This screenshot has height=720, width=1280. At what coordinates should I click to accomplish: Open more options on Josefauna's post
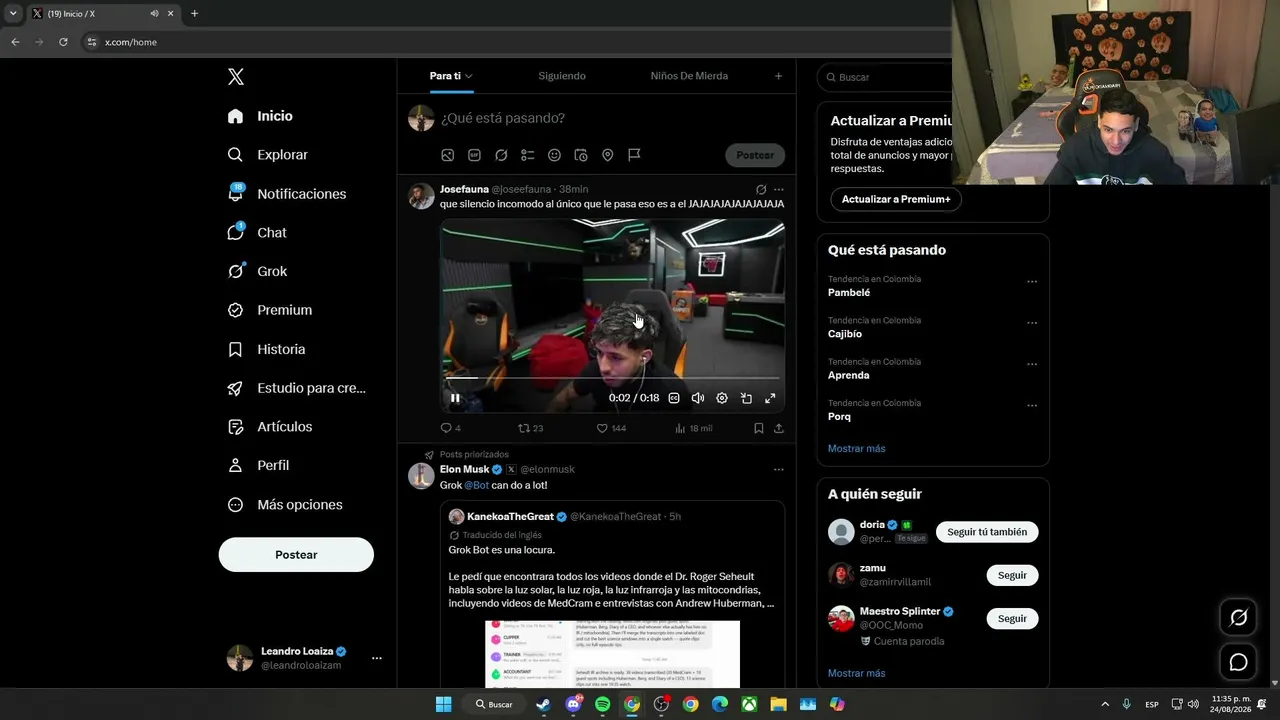(x=779, y=189)
